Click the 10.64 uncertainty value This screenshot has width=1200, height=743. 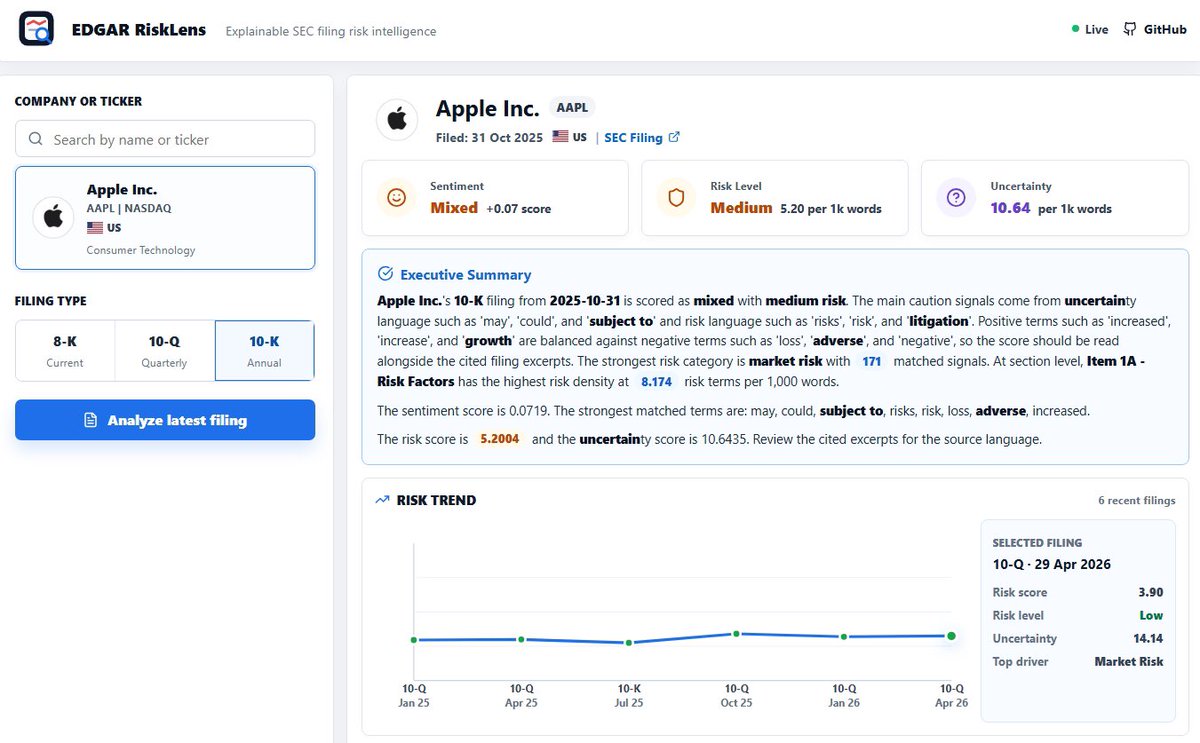click(1010, 208)
